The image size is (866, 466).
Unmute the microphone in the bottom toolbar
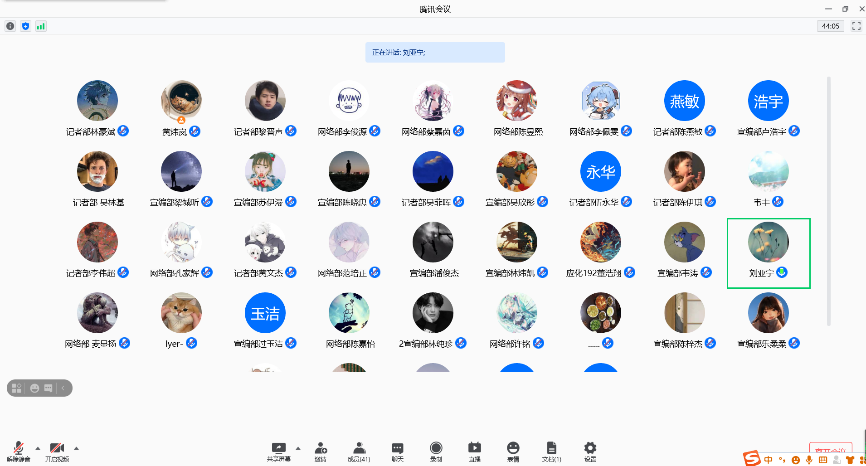18,449
